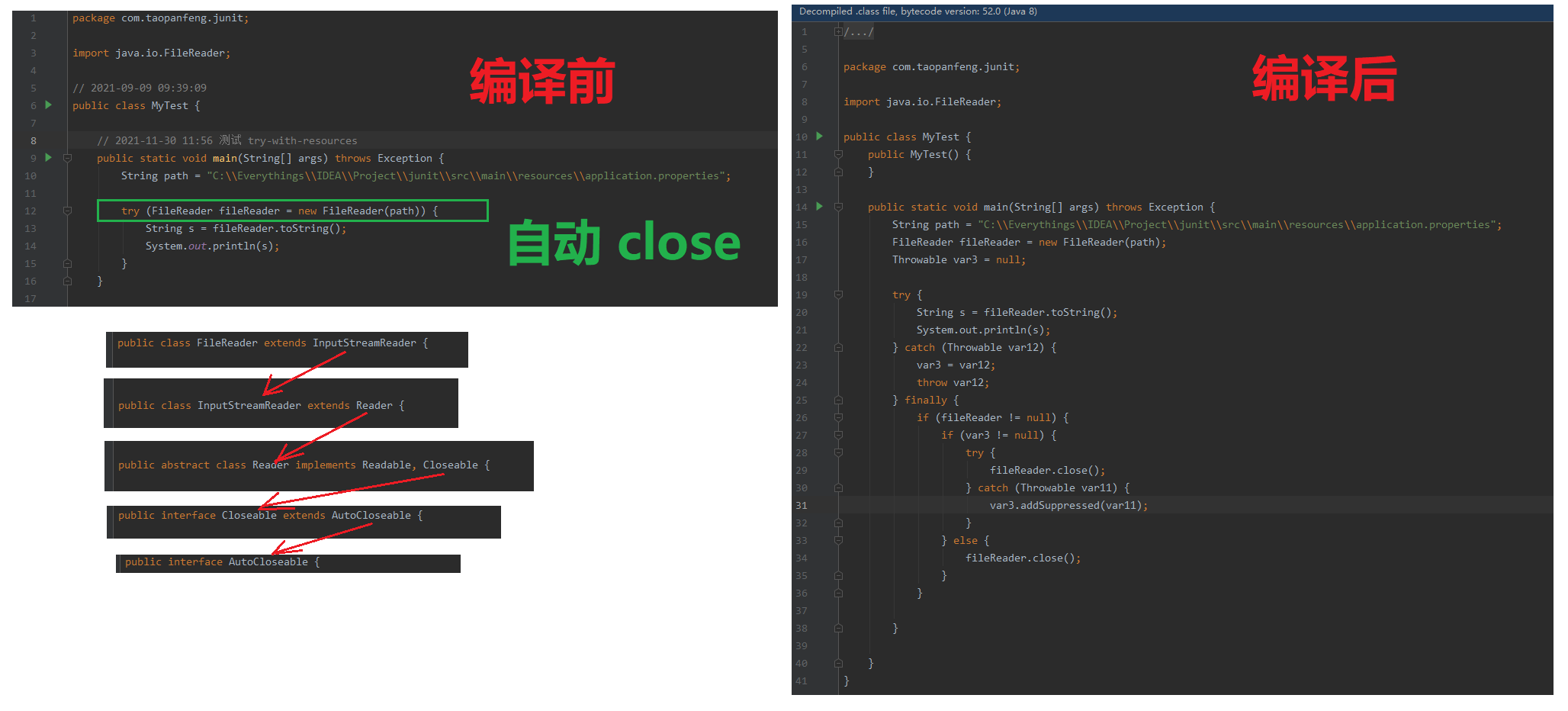Collapse the try-with-resources block at line 12
The width and height of the screenshot is (1568, 711).
[x=67, y=211]
